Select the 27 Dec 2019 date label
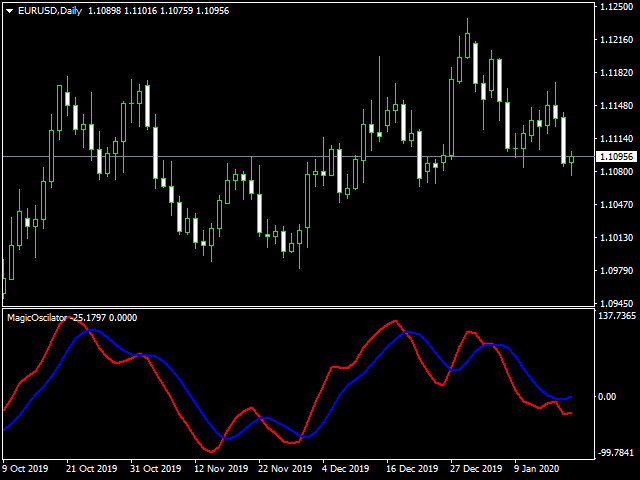 pos(476,469)
